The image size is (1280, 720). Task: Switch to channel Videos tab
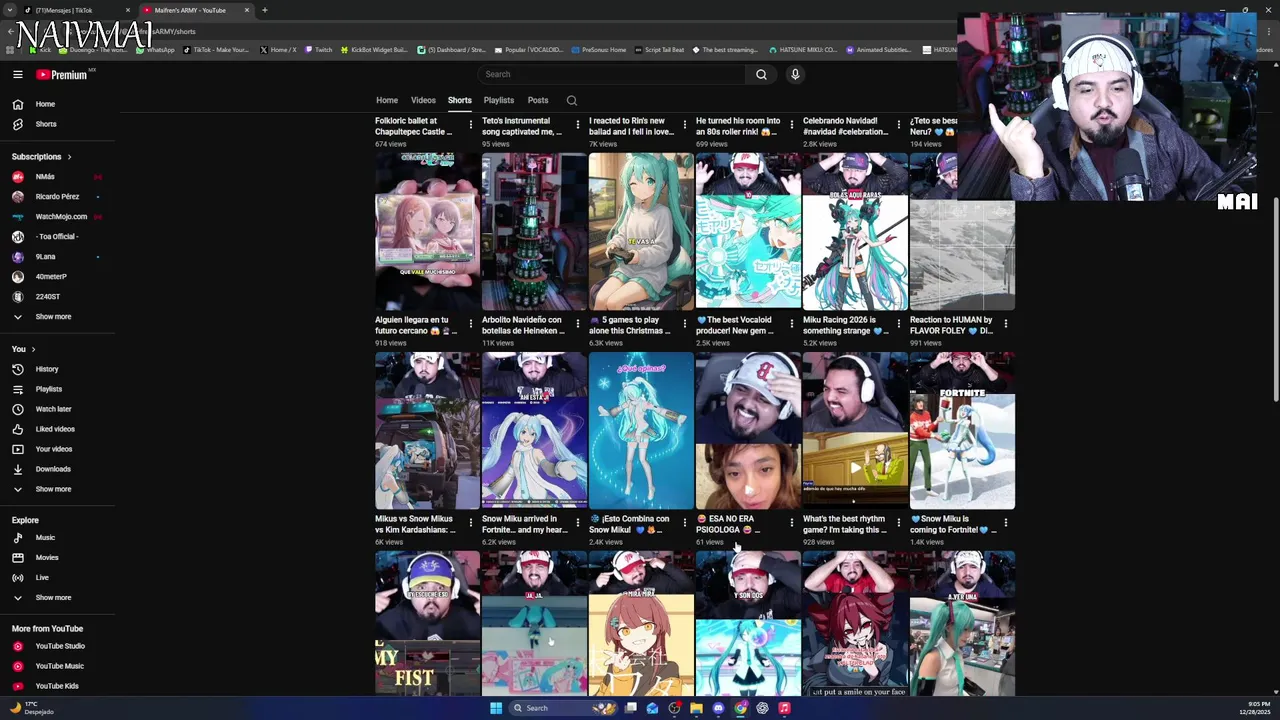(x=423, y=100)
